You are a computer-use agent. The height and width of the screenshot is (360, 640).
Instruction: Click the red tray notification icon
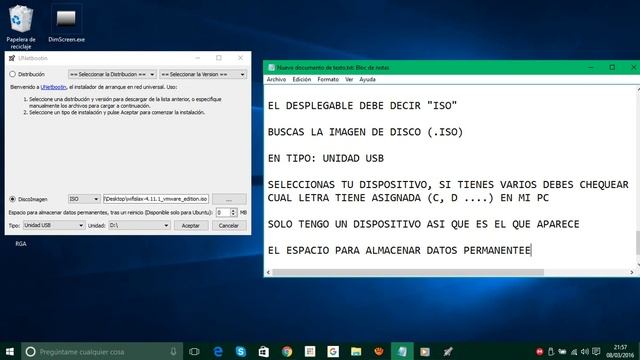pyautogui.click(x=539, y=351)
